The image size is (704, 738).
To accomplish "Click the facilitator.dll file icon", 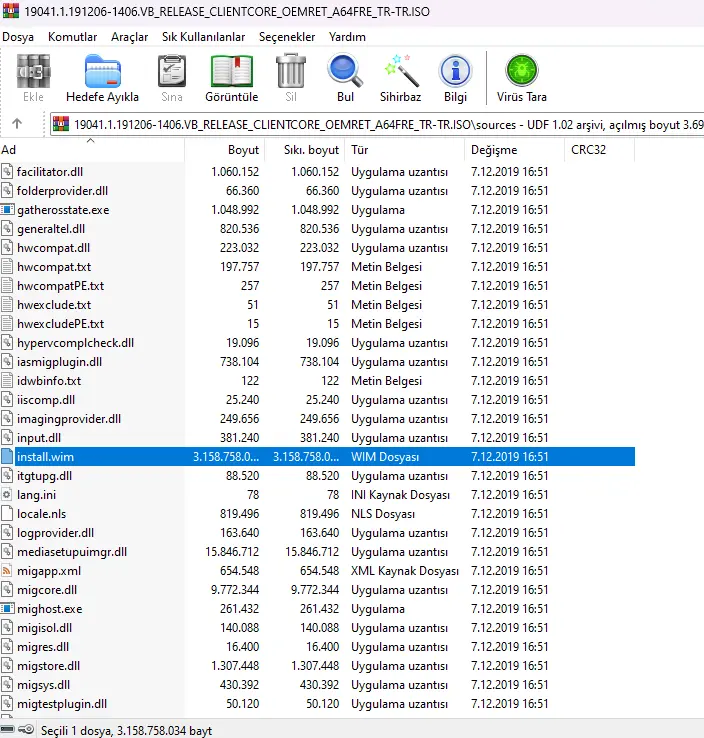I will click(7, 171).
